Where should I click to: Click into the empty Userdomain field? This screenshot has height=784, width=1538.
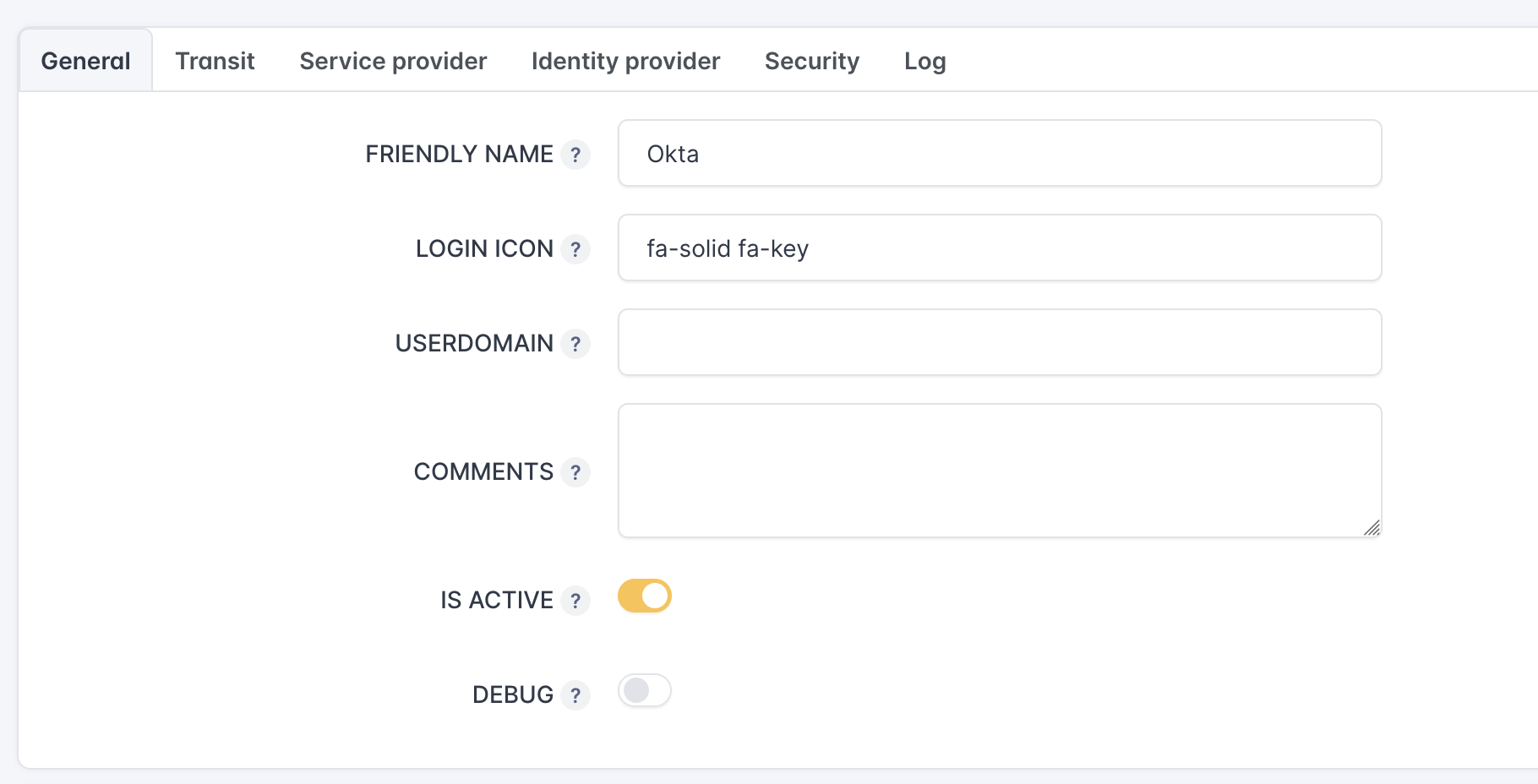click(x=999, y=343)
